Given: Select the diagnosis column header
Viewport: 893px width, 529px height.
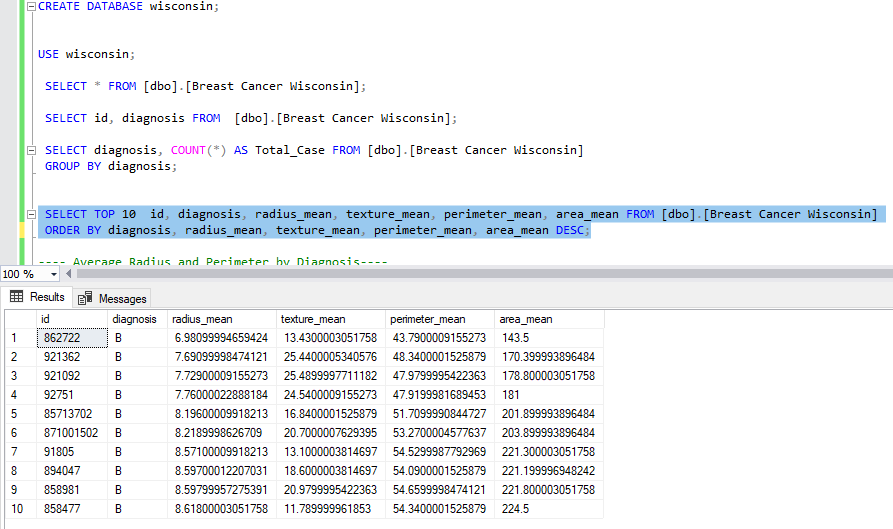Looking at the screenshot, I should tap(137, 319).
